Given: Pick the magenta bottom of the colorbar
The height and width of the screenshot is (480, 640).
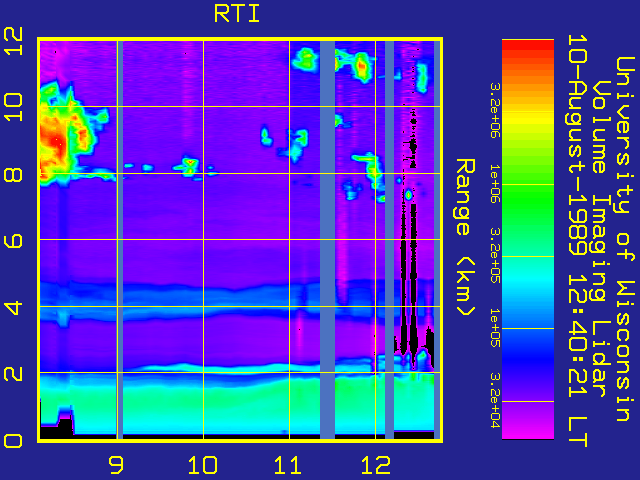Looking at the screenshot, I should [x=528, y=431].
